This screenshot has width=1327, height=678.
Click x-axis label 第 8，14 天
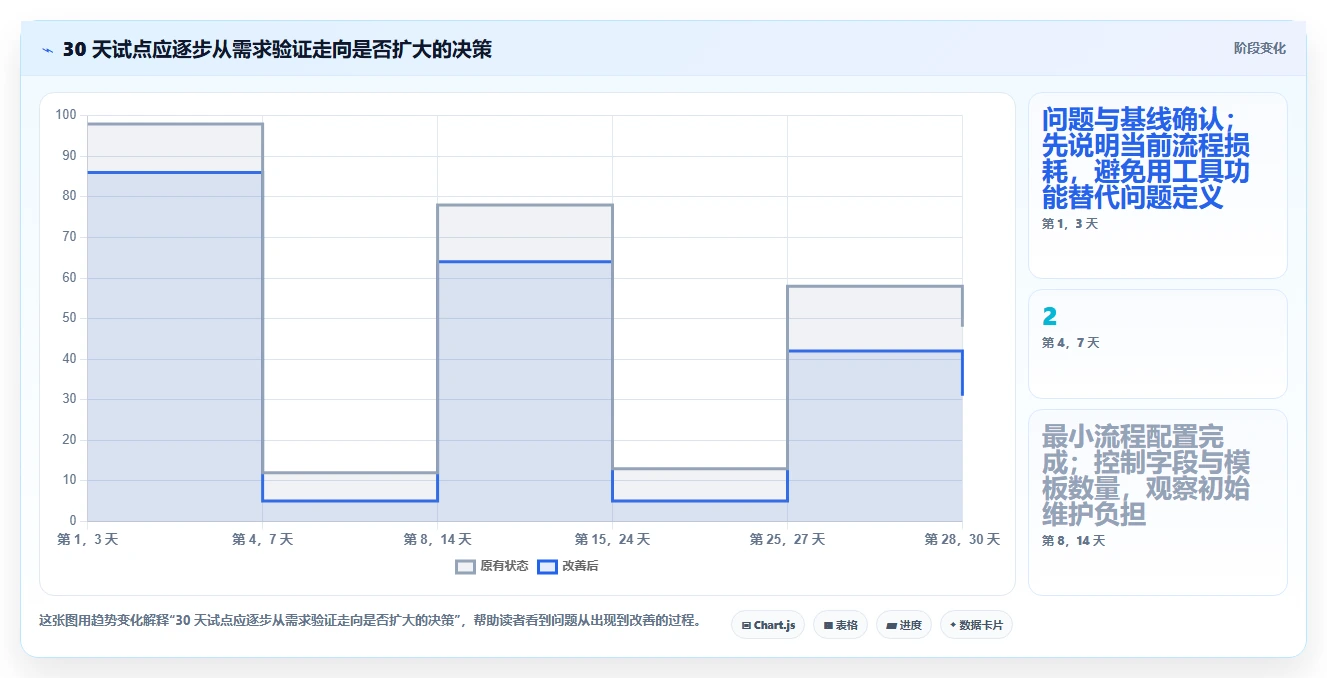437,539
